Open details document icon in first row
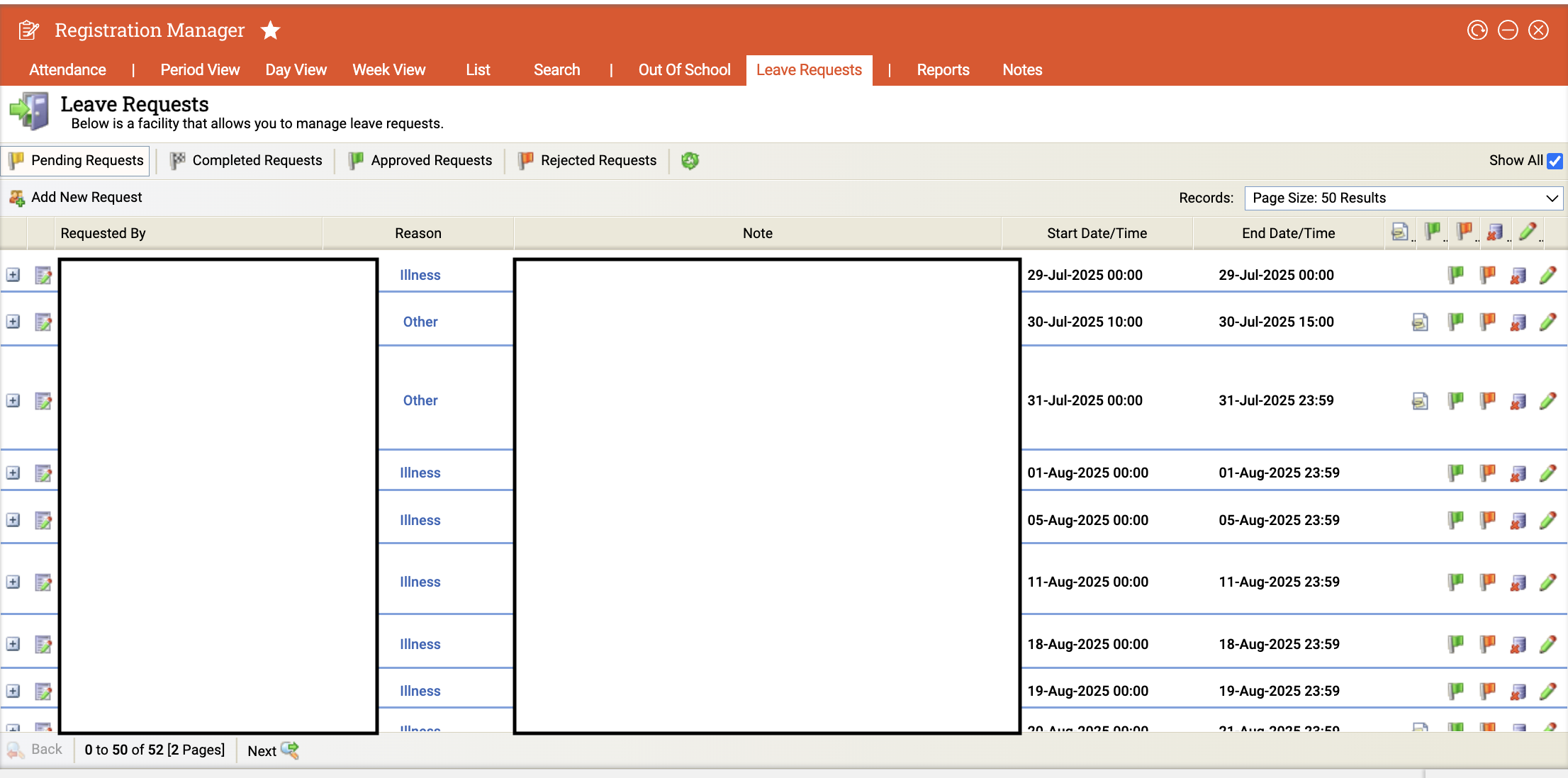Image resolution: width=1568 pixels, height=778 pixels. 43,275
